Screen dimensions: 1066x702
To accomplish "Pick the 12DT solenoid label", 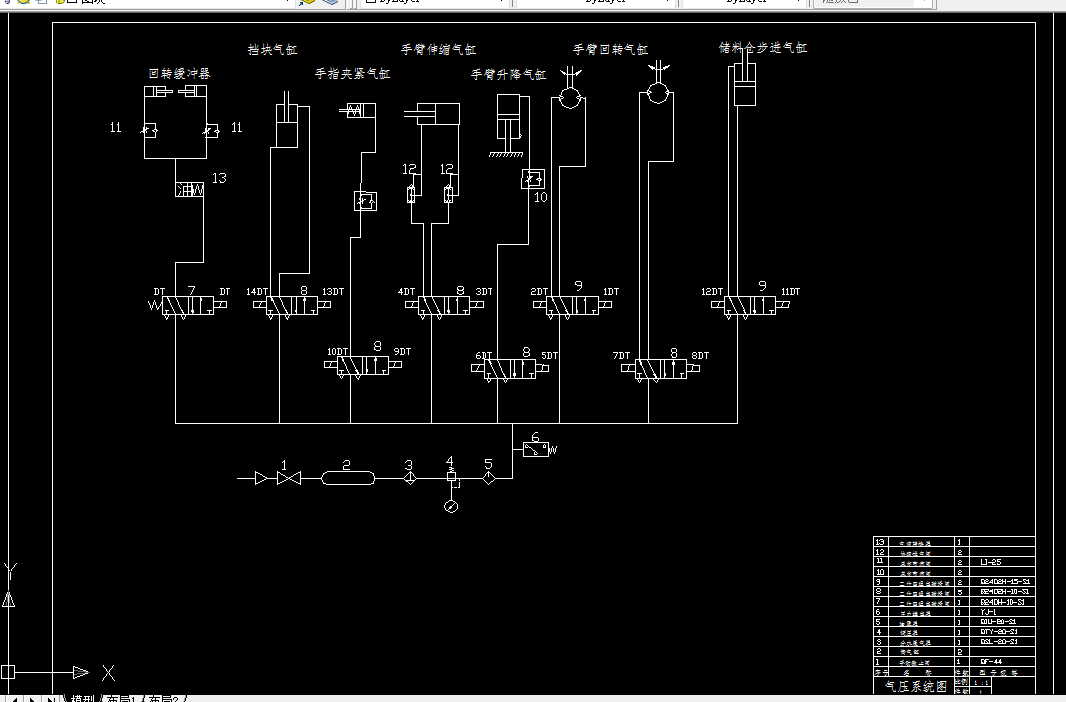I will pos(712,292).
